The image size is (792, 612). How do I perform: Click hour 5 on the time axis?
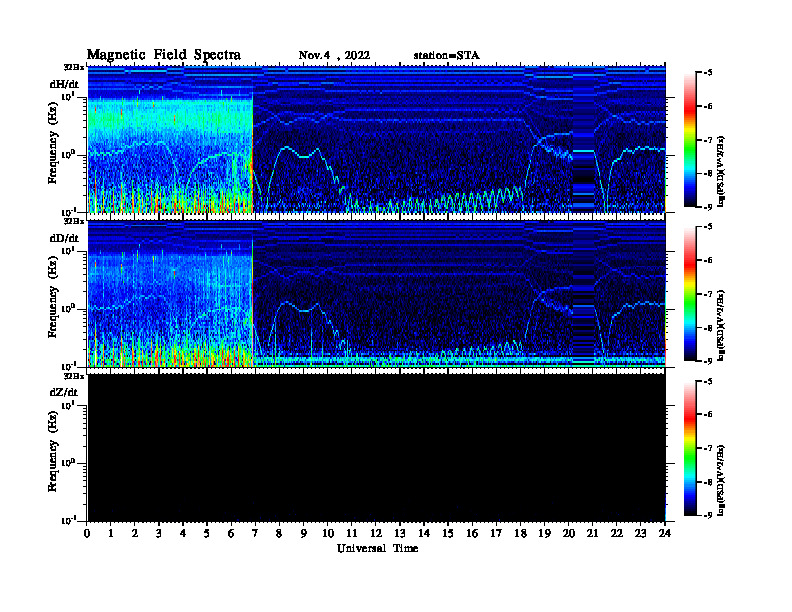[207, 533]
